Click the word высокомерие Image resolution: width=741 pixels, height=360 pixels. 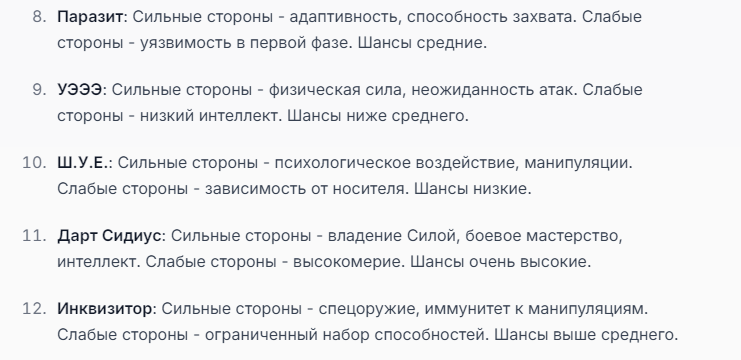(349, 261)
